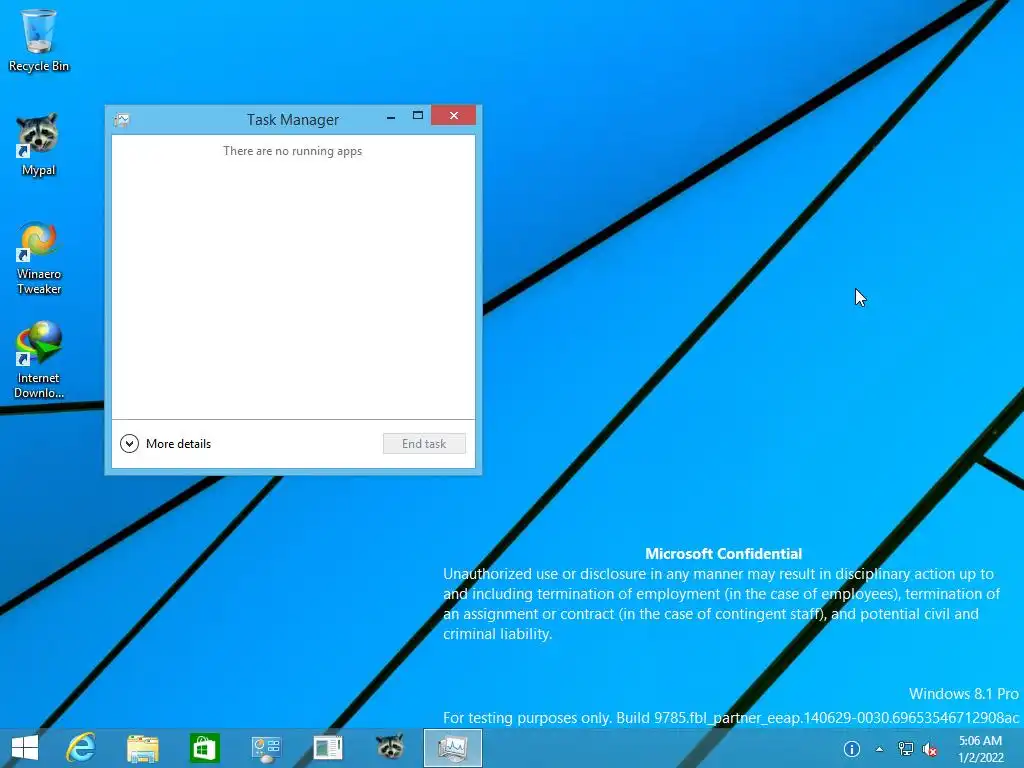Select the Winaero Tweaker desktop shortcut
The width and height of the screenshot is (1024, 768).
39,259
